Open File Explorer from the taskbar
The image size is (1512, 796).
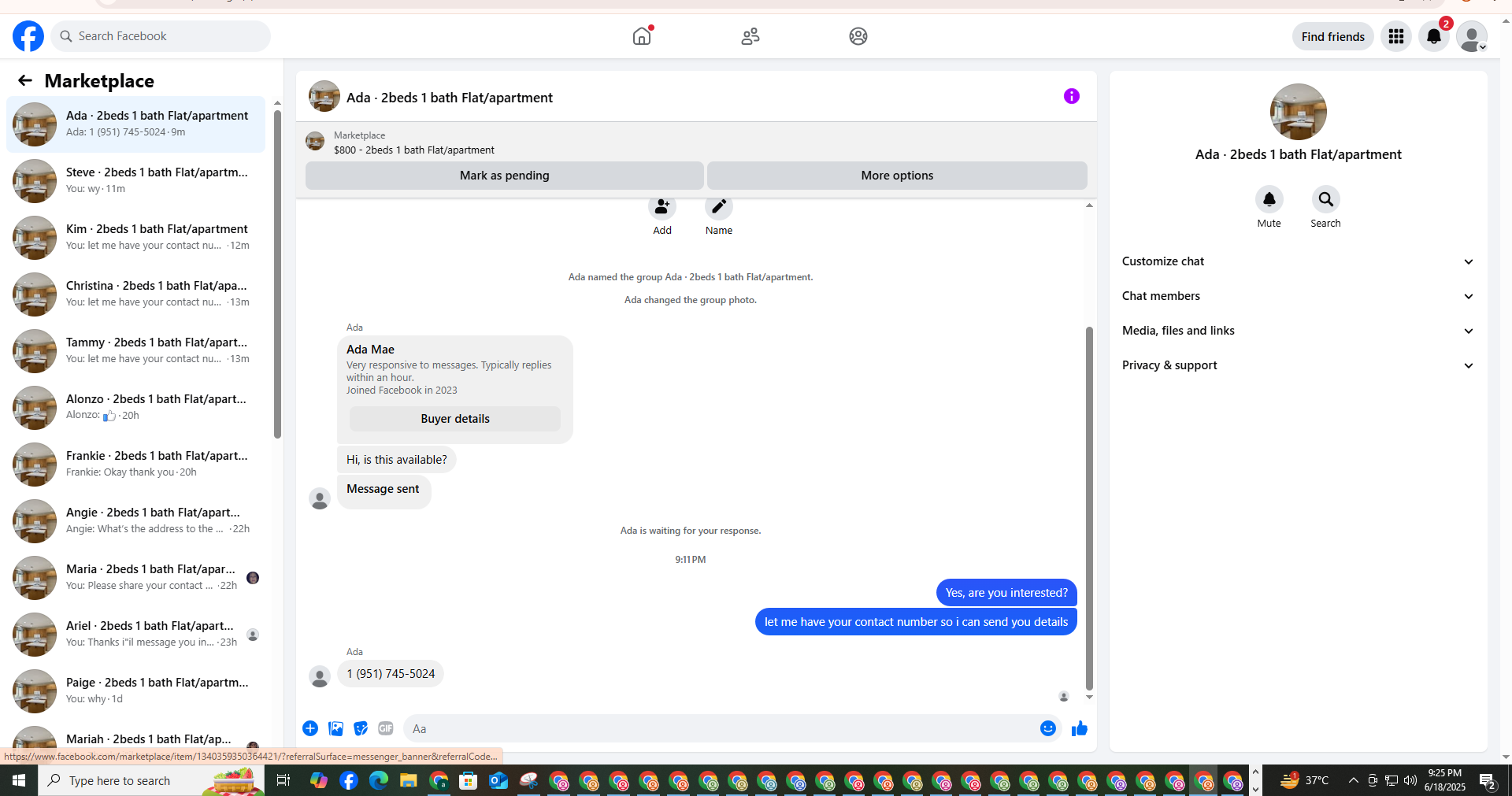tap(408, 780)
